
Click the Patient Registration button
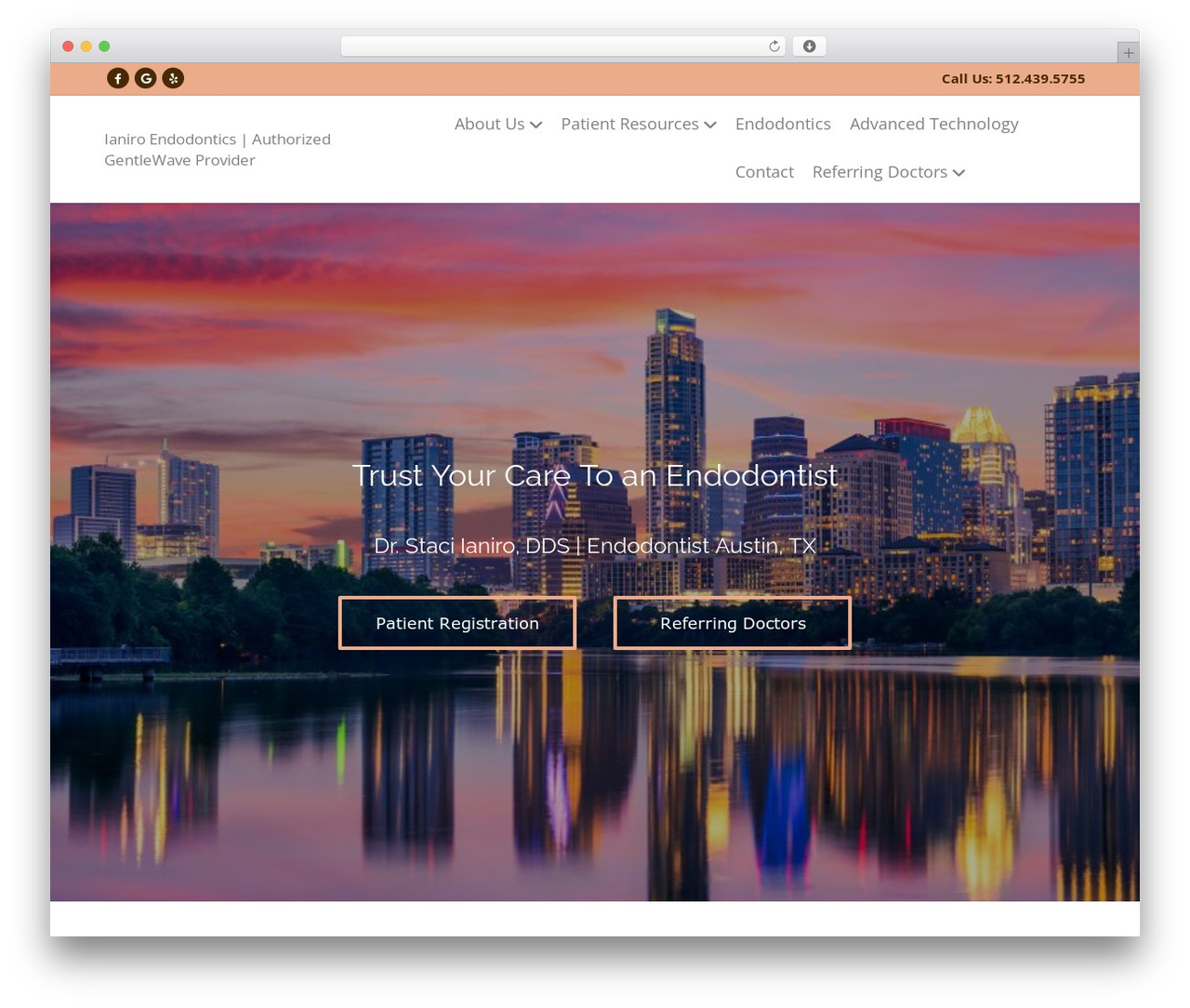[457, 623]
